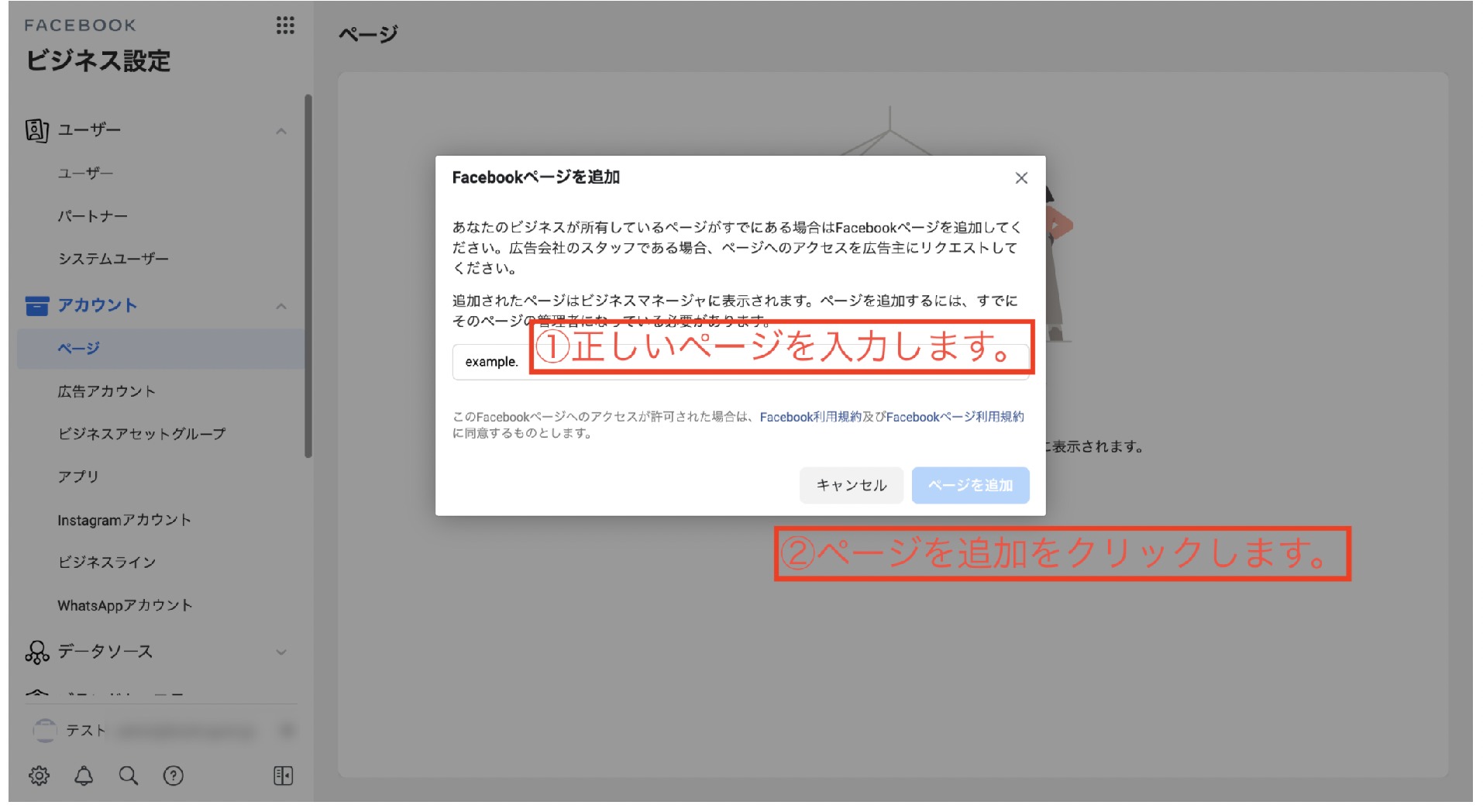Expand the データソース section chevron
This screenshot has height=812, width=1483.
pyautogui.click(x=281, y=652)
